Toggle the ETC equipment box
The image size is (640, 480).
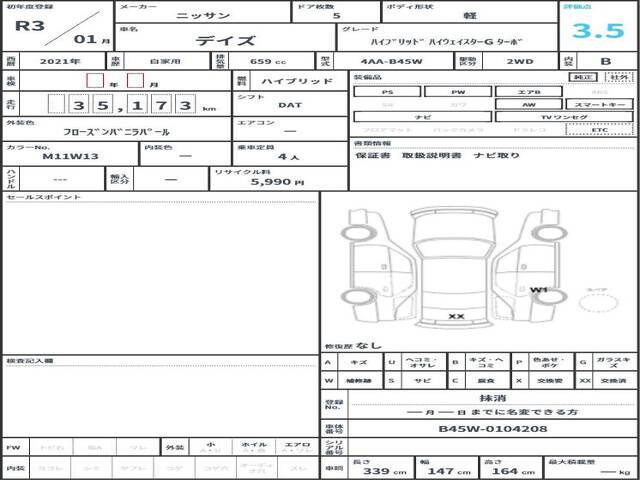click(598, 129)
